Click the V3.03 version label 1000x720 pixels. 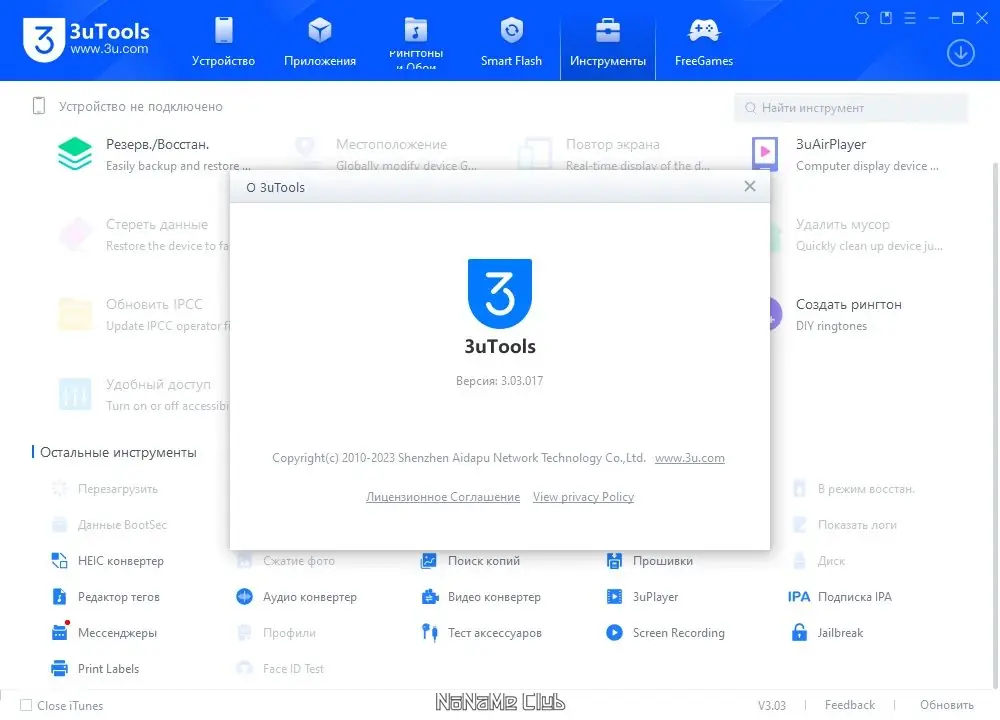tap(772, 705)
